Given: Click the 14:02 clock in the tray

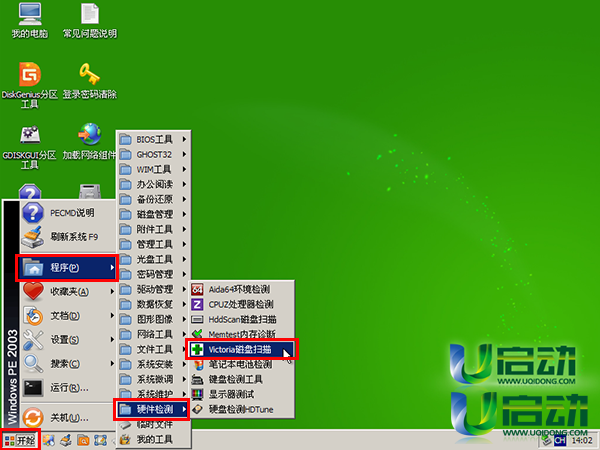Looking at the screenshot, I should tap(582, 441).
